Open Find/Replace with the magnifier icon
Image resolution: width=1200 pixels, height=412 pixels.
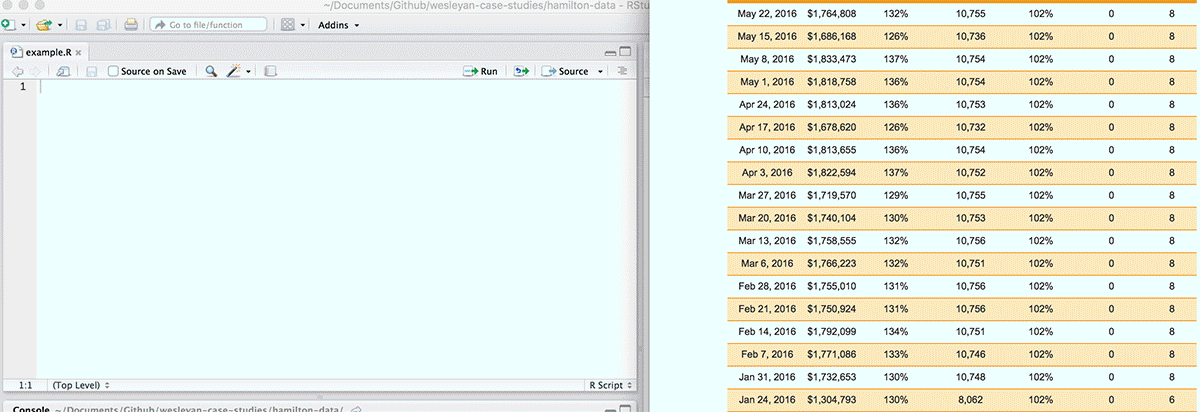pyautogui.click(x=211, y=71)
